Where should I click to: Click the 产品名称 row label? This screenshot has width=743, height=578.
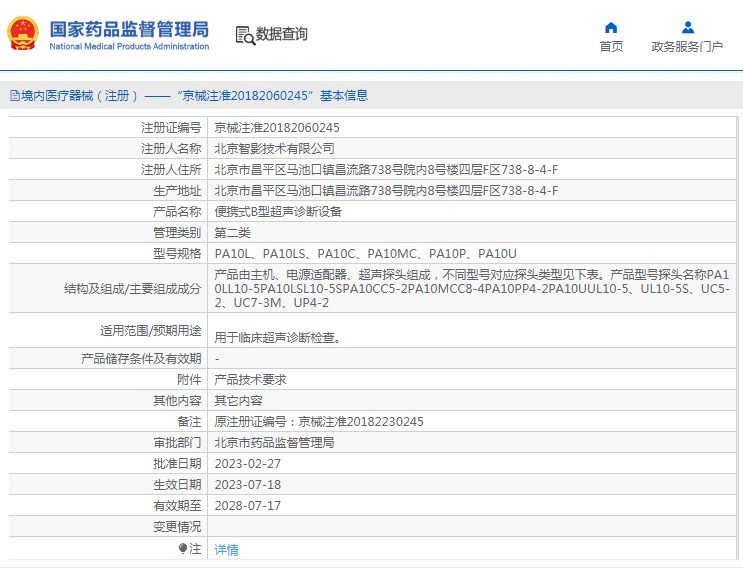click(x=177, y=212)
